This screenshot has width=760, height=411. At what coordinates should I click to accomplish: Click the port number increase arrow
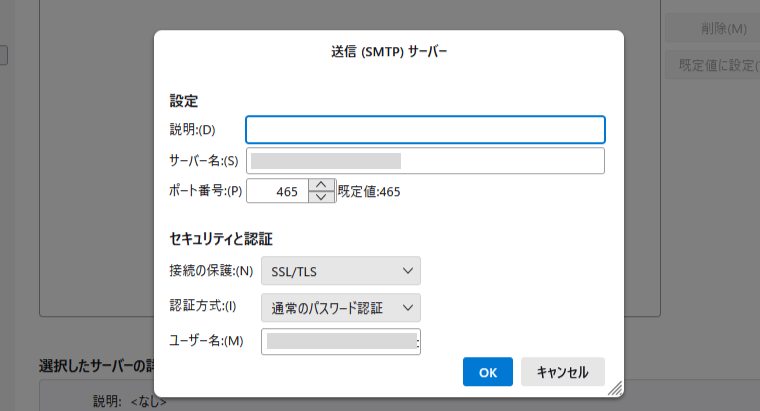pos(320,184)
